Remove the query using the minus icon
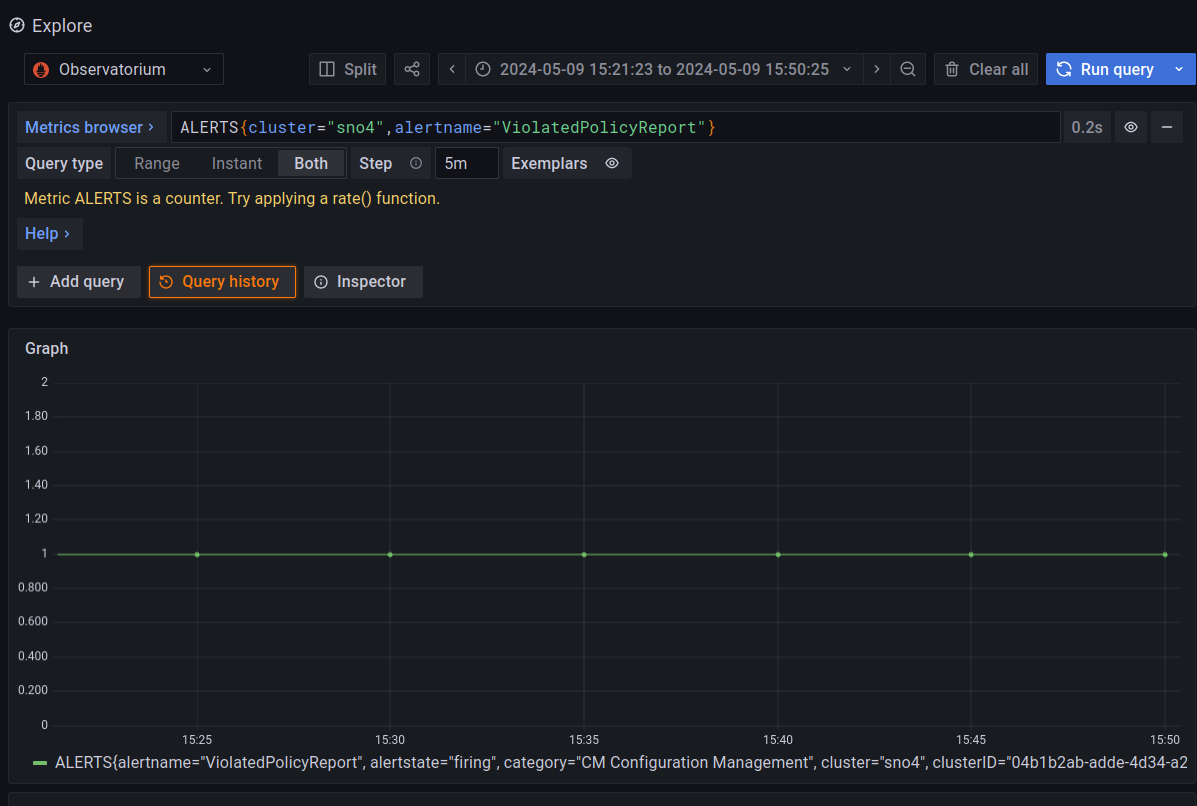The height and width of the screenshot is (806, 1197). (x=1166, y=127)
